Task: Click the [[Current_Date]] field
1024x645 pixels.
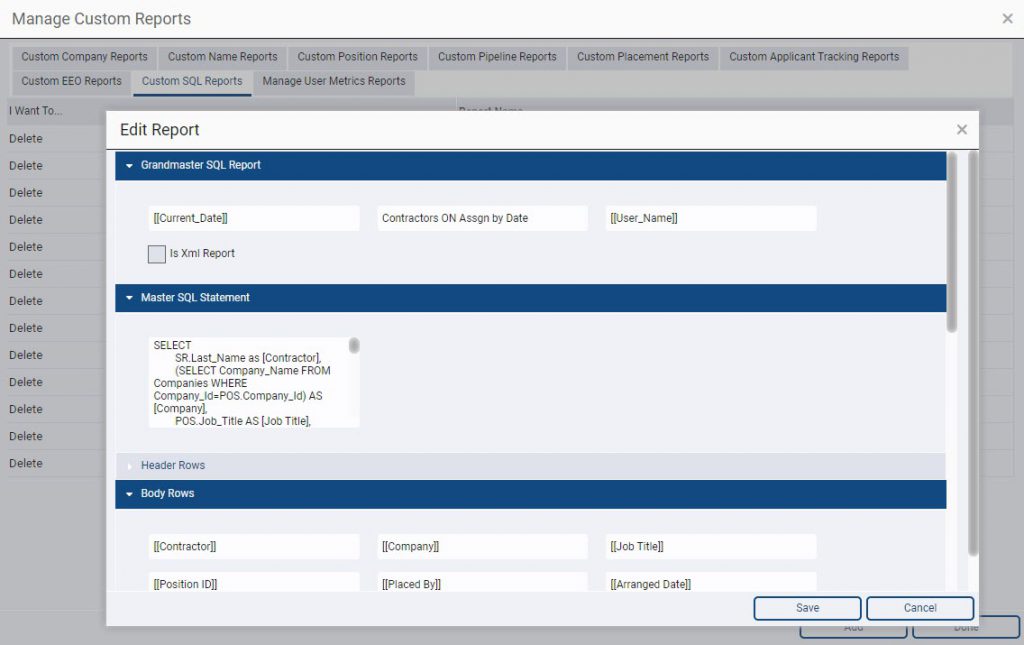Action: tap(254, 218)
